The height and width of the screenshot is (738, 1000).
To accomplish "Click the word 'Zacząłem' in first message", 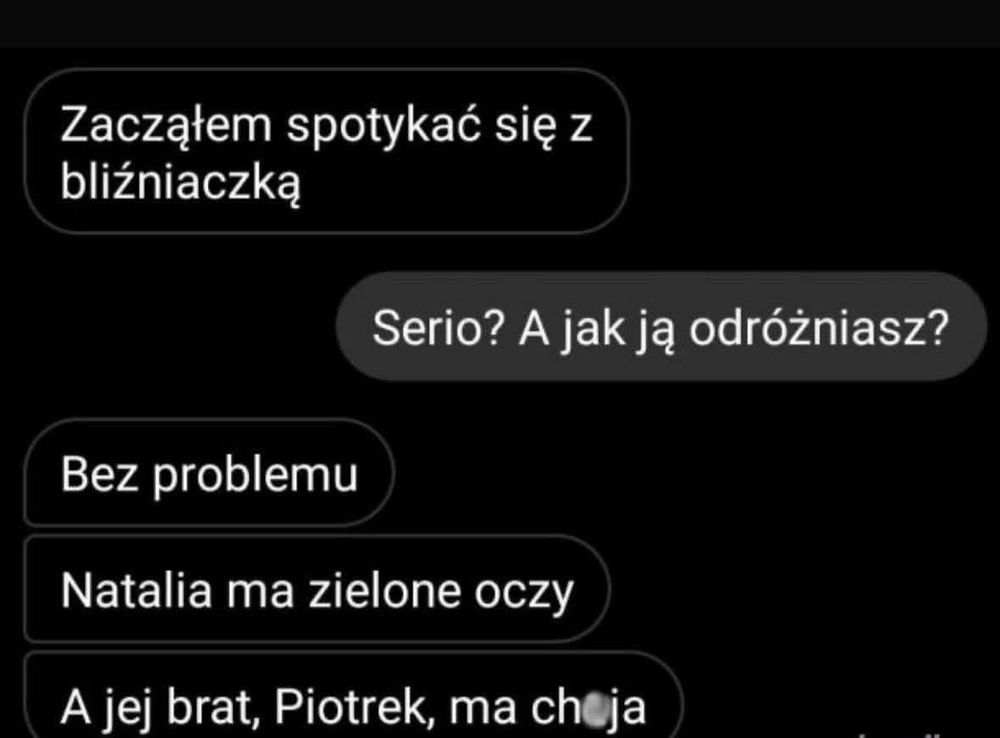I will 166,124.
